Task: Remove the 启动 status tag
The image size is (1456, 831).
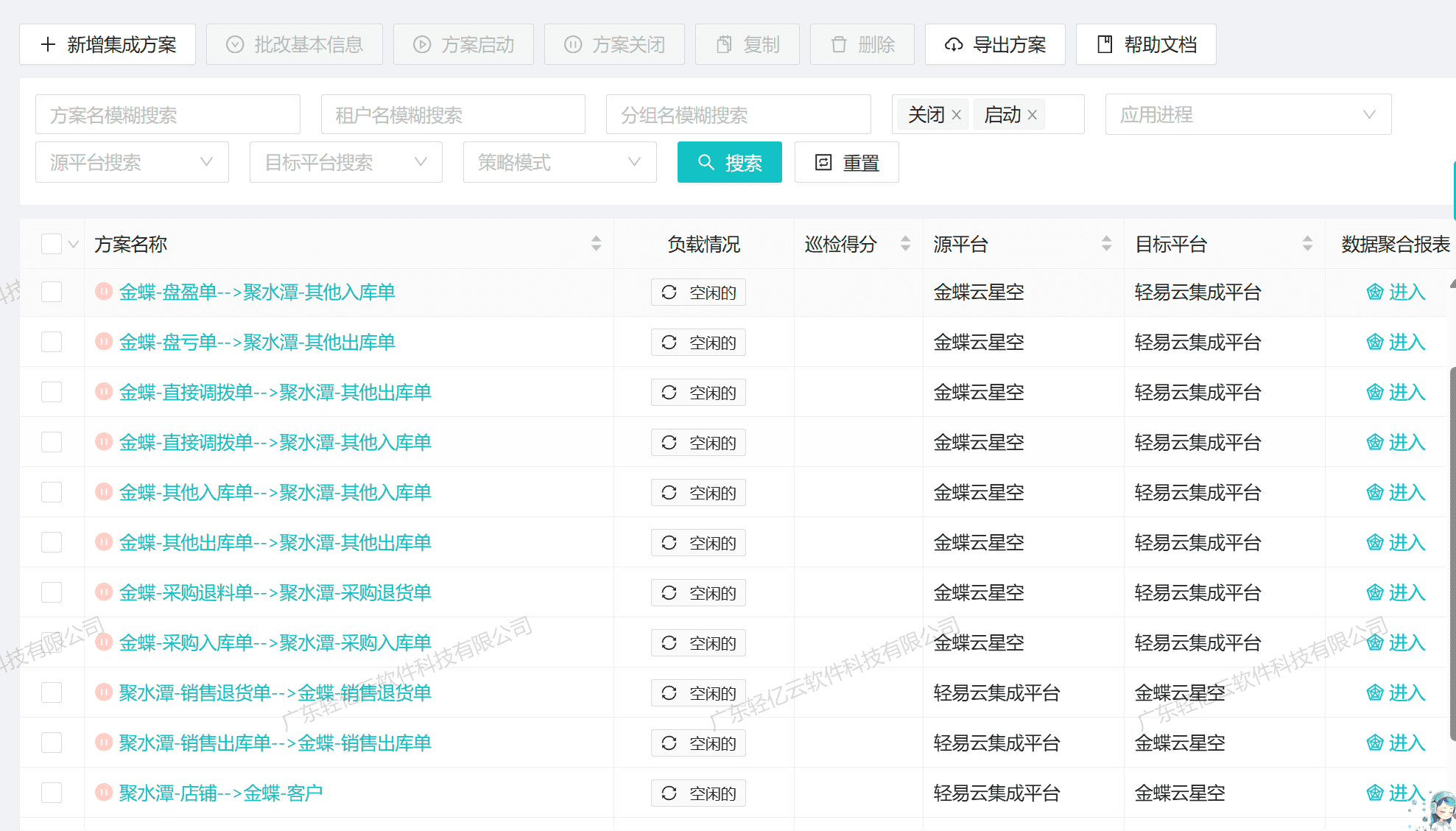Action: [x=1033, y=115]
